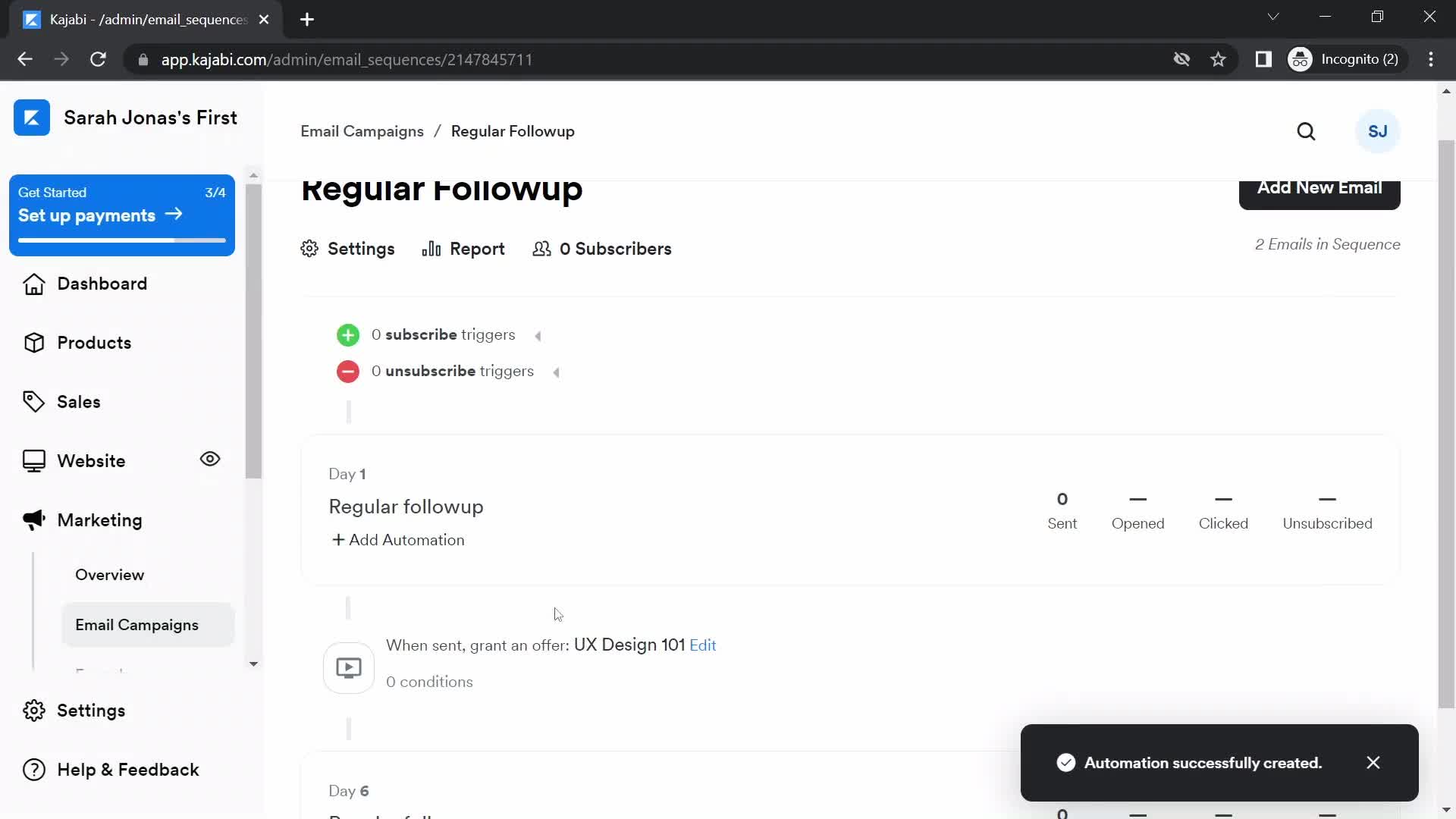This screenshot has width=1456, height=819.
Task: Click the Marketing sidebar icon
Action: (34, 519)
